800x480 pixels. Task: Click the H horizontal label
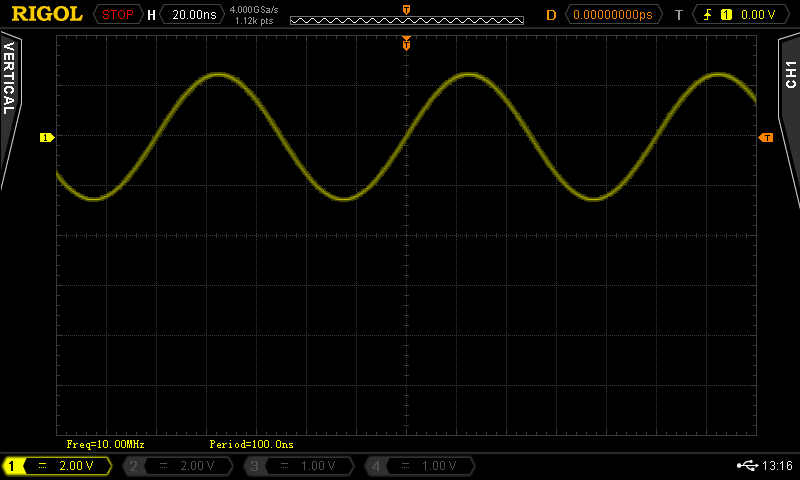point(151,15)
